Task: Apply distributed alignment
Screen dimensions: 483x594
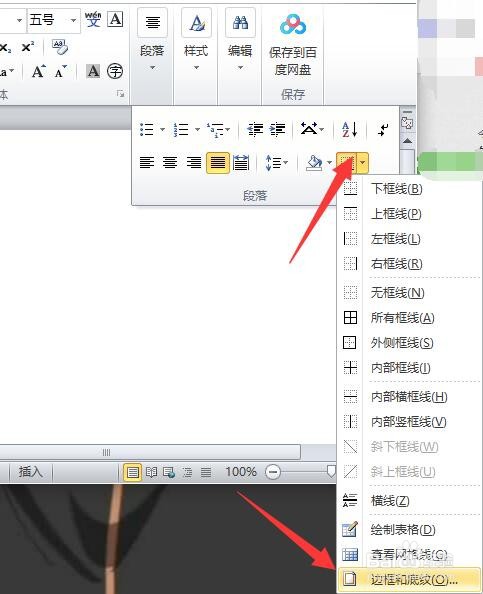Action: 241,163
